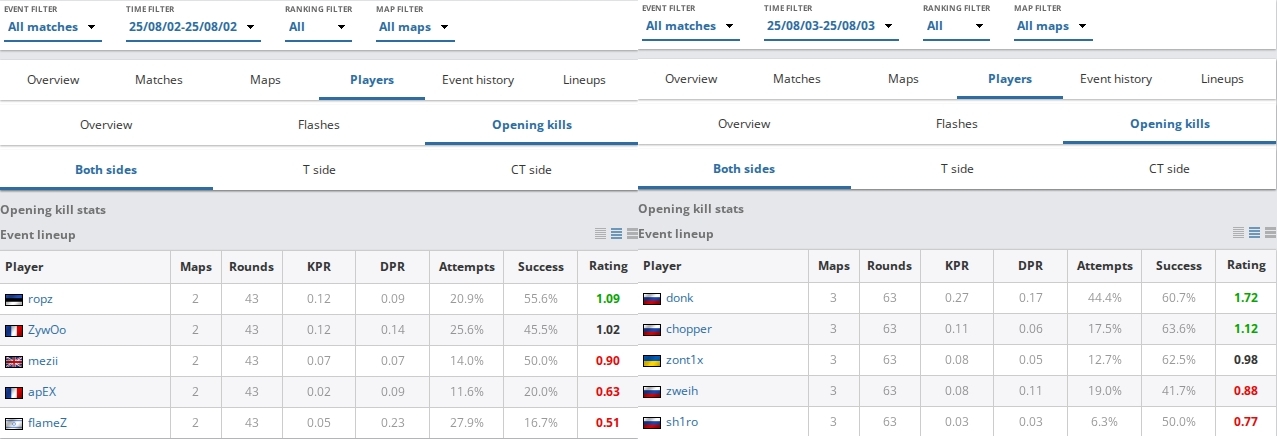
Task: Open ZywOo player profile link
Action: pyautogui.click(x=47, y=330)
